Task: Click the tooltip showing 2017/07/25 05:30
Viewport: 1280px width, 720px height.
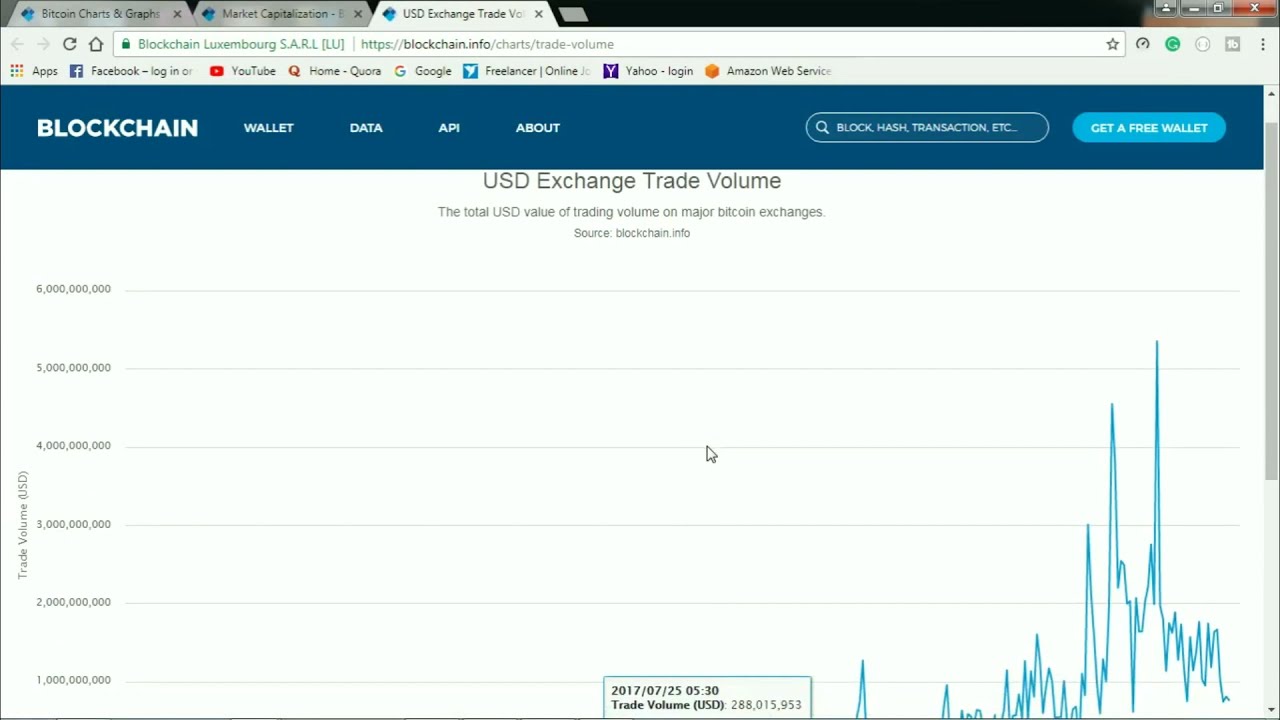Action: coord(707,698)
